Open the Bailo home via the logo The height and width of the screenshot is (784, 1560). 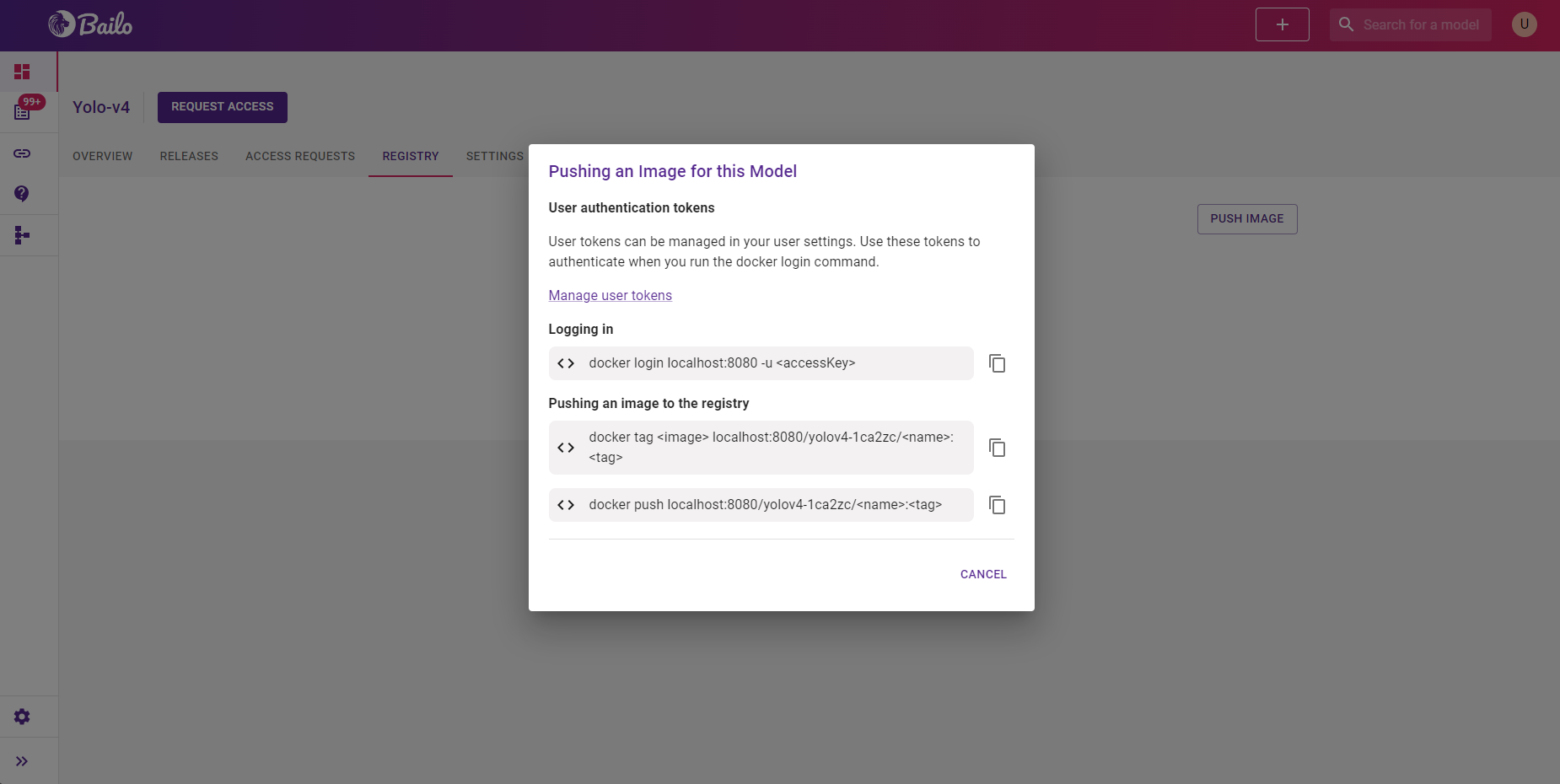click(x=90, y=24)
